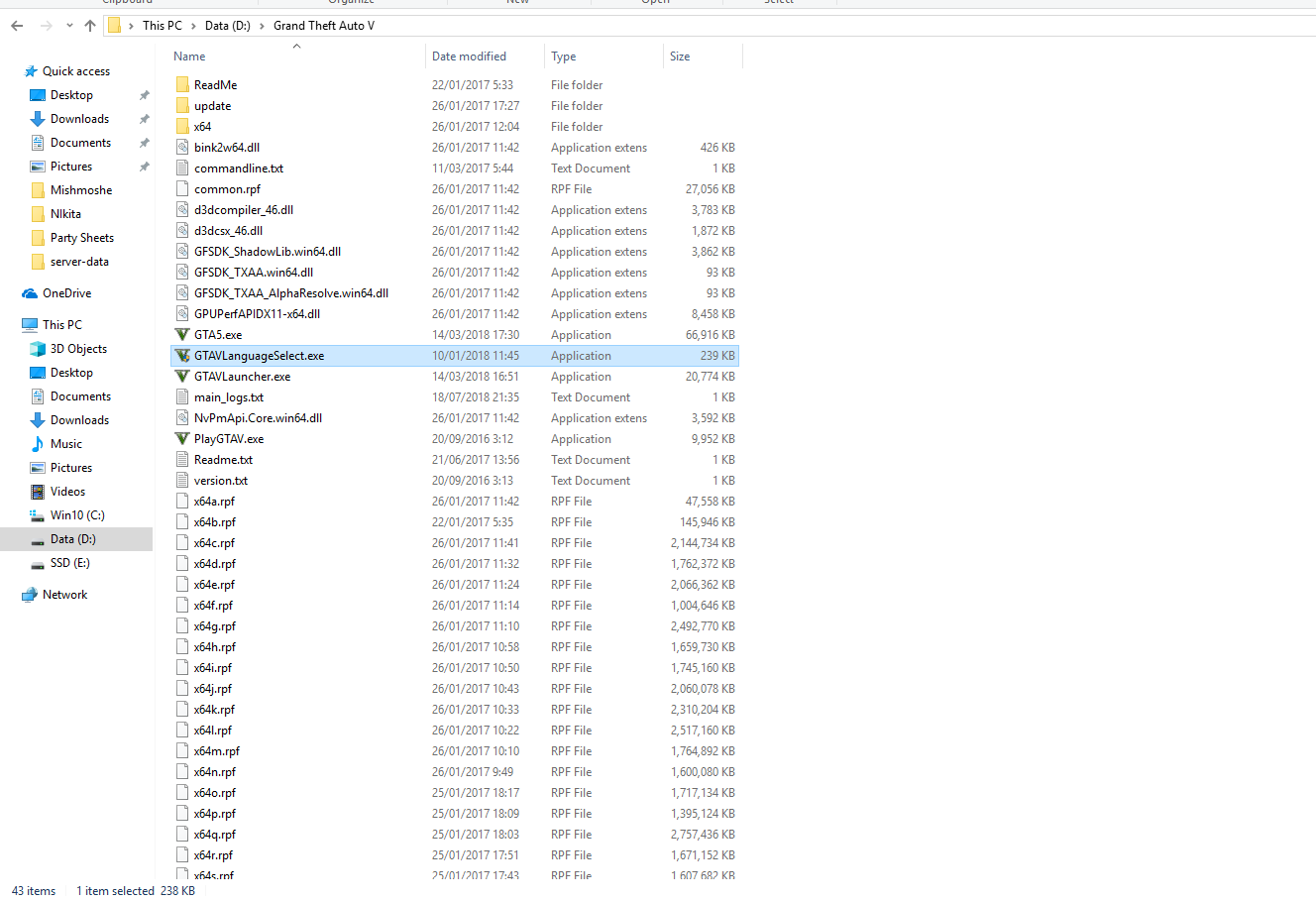Open Party Sheets folder in Quick access
1316x901 pixels.
pos(81,238)
